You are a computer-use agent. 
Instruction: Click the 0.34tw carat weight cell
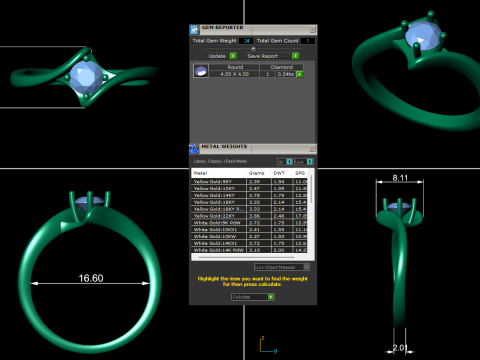coord(286,74)
